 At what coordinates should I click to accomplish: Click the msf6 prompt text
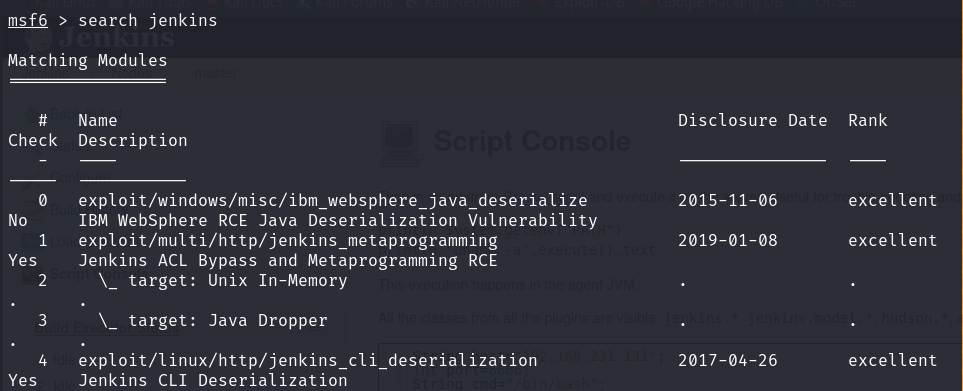click(x=28, y=20)
